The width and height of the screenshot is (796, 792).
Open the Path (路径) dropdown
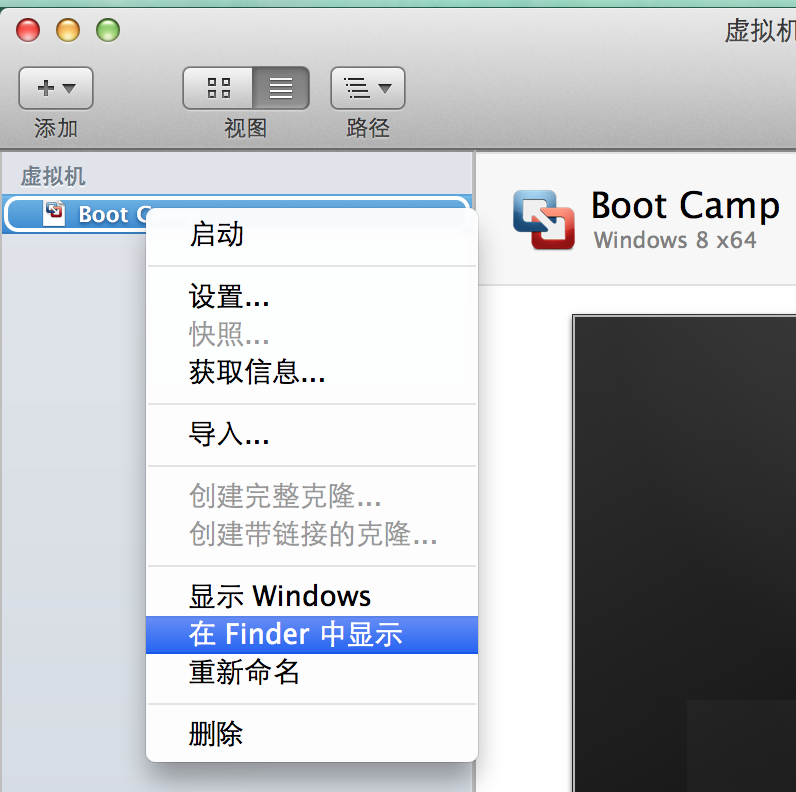[368, 88]
